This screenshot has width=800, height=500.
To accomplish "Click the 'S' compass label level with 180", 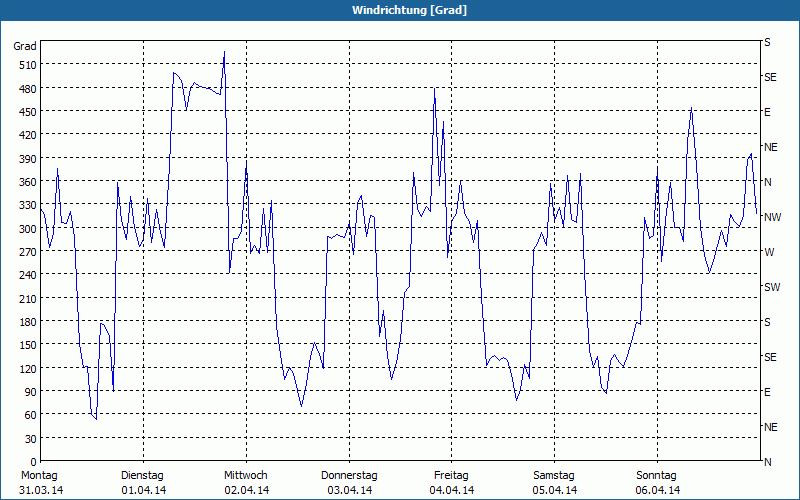I will pos(767,322).
